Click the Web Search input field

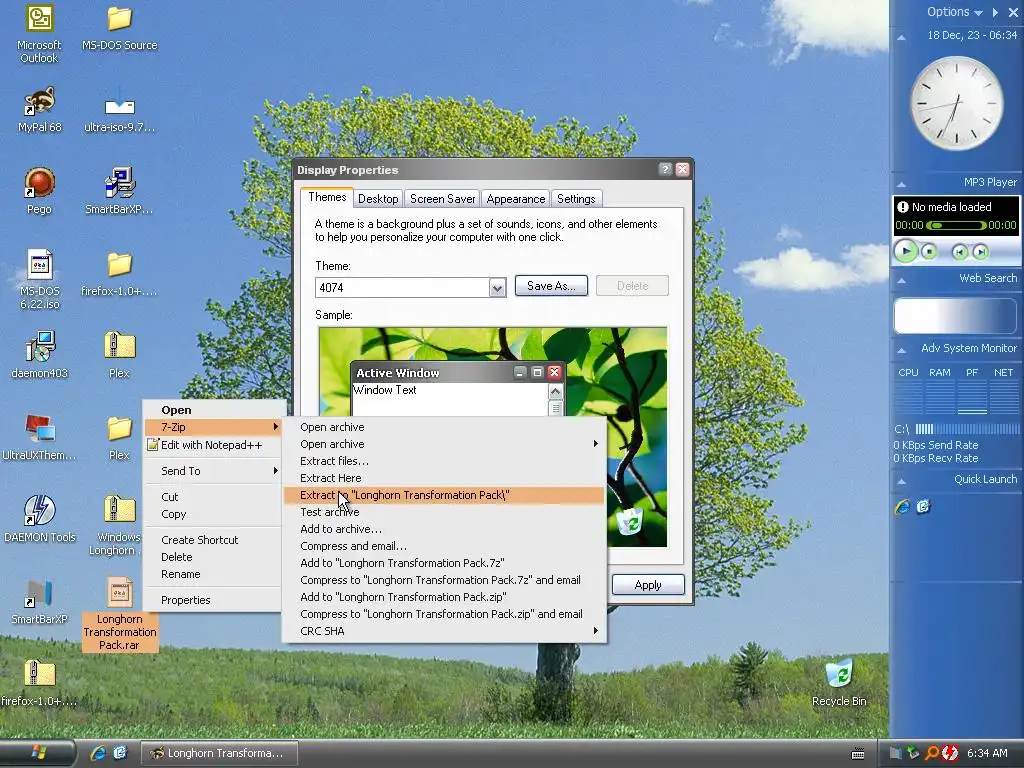point(955,316)
